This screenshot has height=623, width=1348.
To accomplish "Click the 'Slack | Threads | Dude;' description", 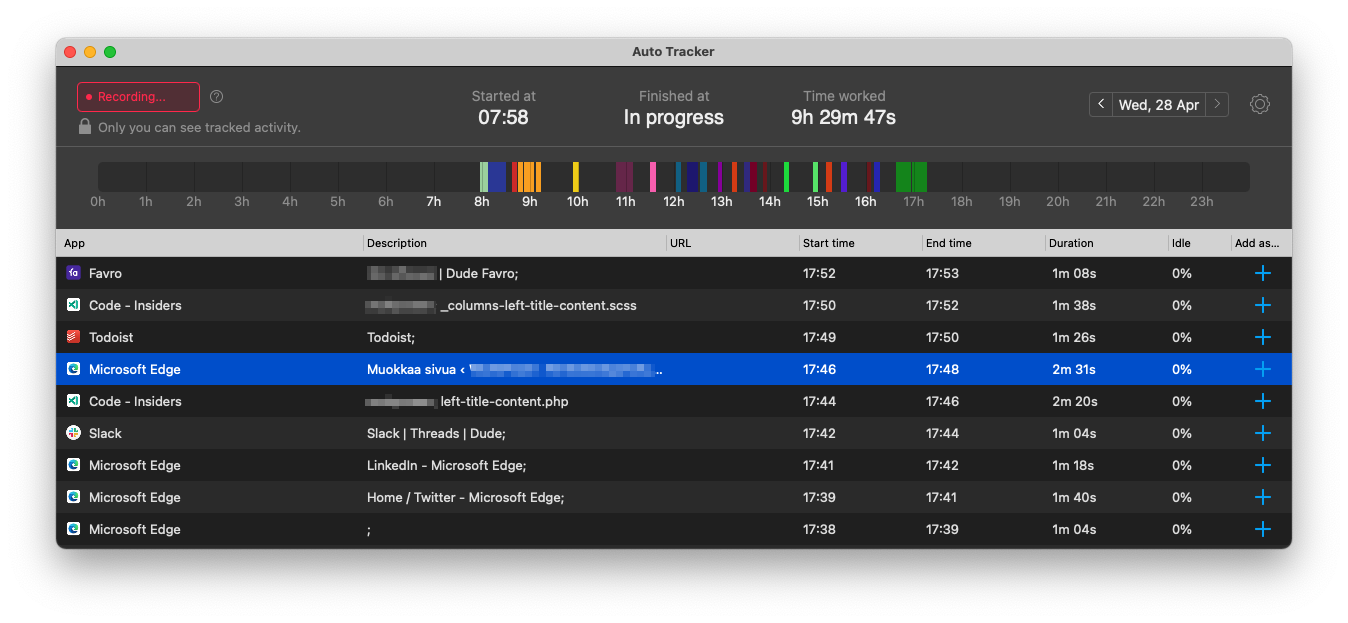I will (x=436, y=433).
